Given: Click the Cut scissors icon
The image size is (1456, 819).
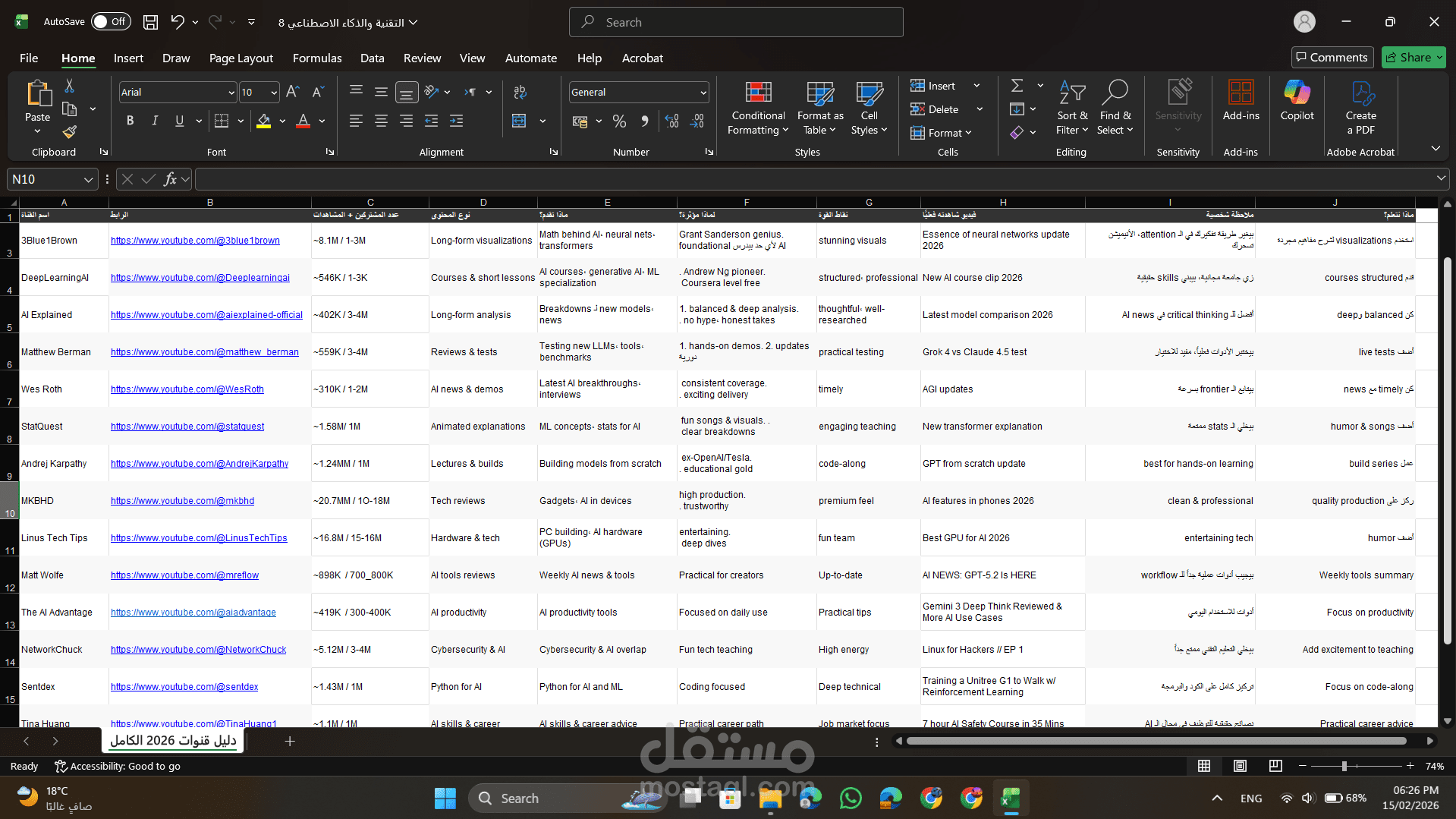Looking at the screenshot, I should (69, 86).
